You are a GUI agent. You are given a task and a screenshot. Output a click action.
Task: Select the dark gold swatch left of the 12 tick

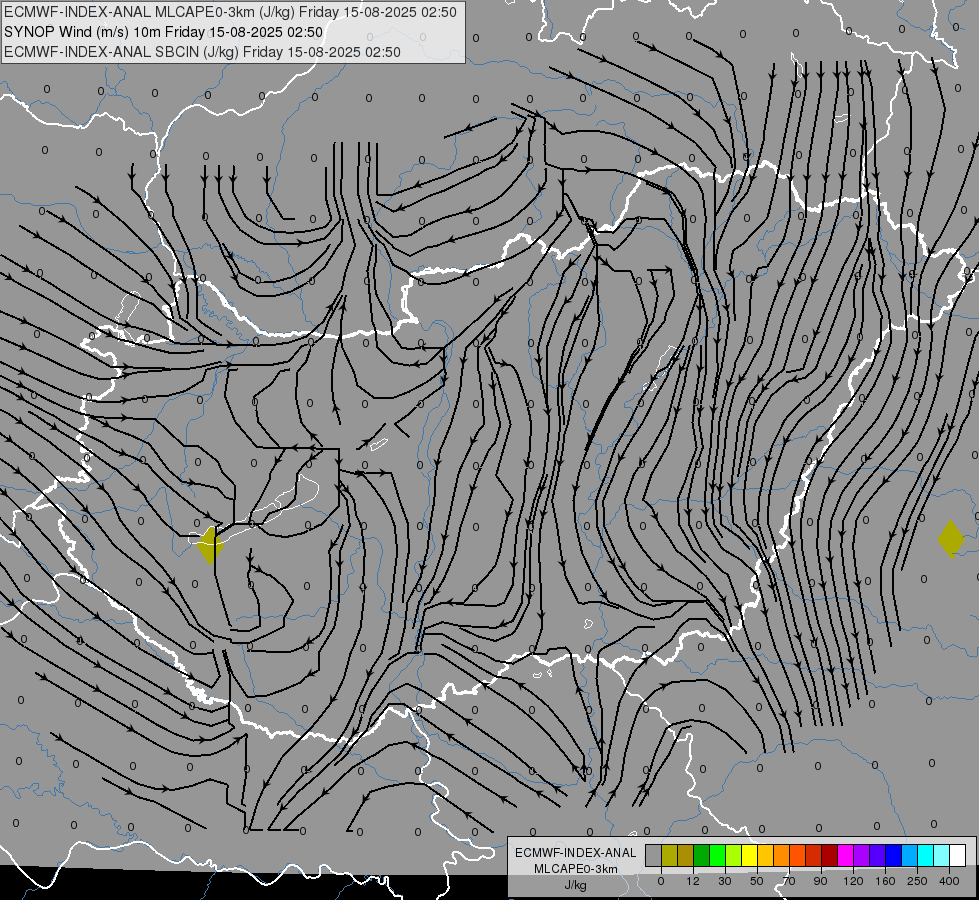tap(686, 855)
